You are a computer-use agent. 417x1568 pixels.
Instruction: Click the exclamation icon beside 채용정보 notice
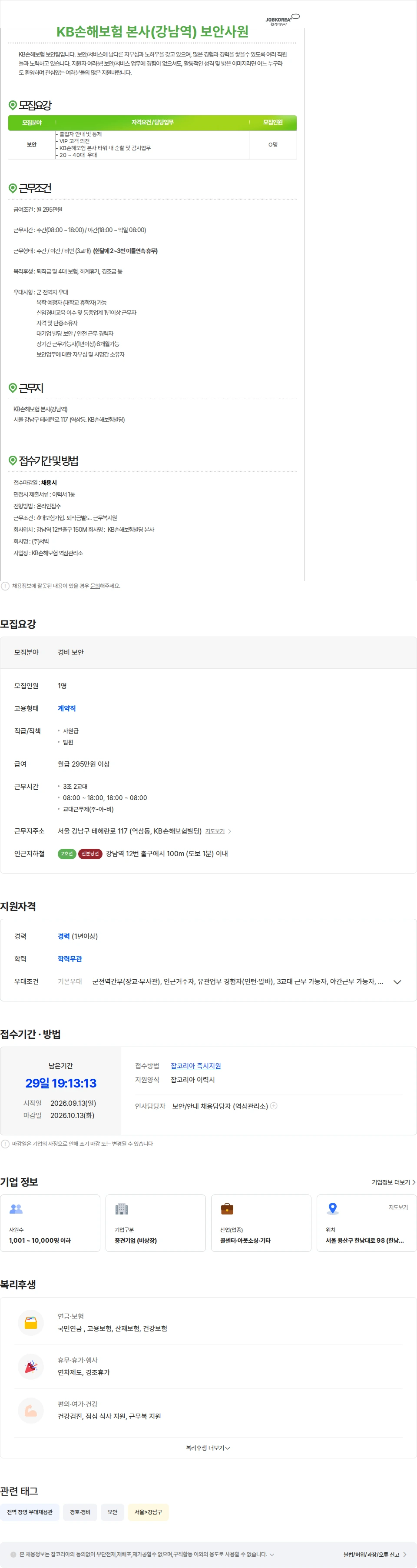[6, 586]
